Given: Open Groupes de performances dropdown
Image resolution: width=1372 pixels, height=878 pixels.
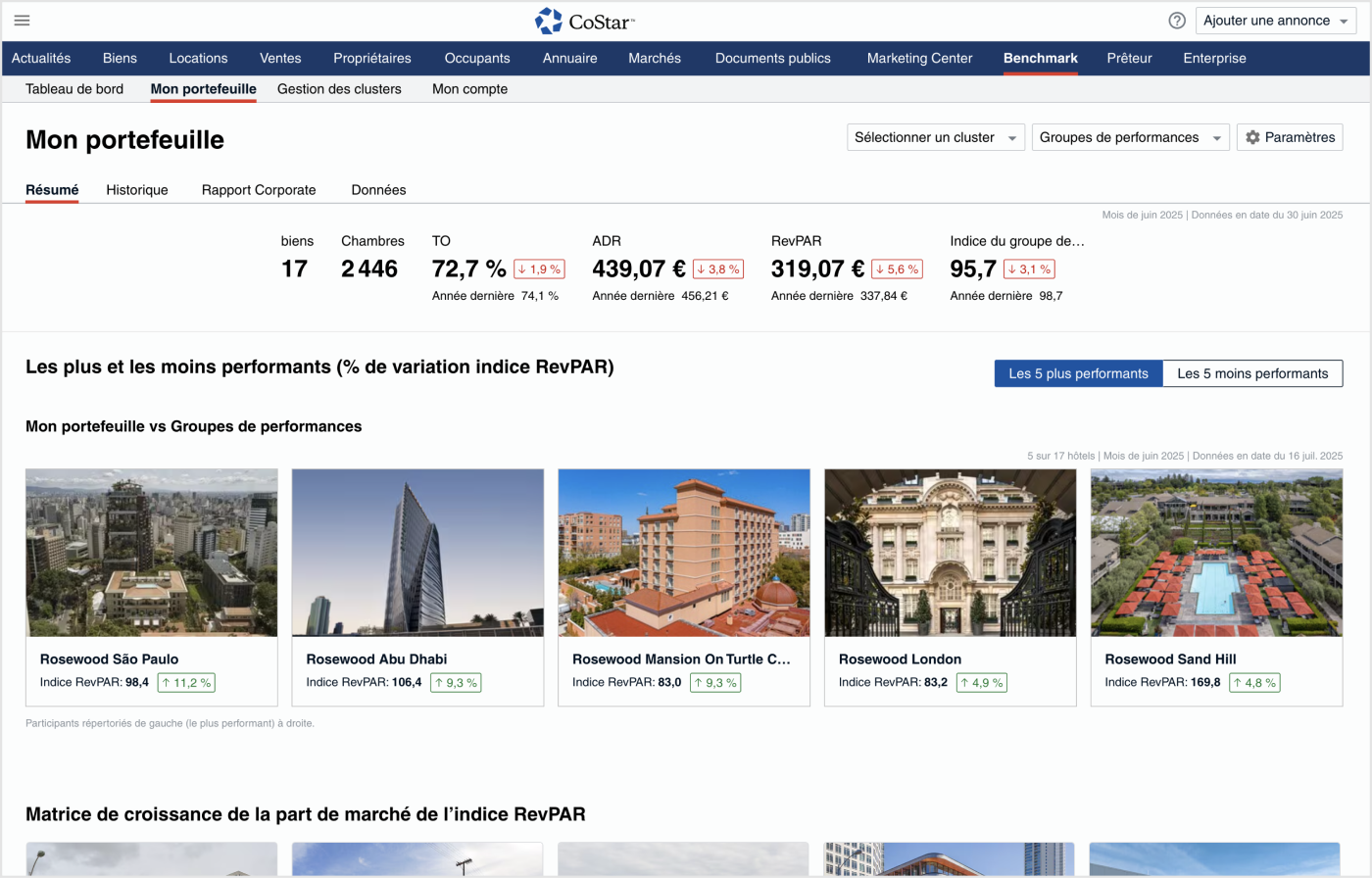Looking at the screenshot, I should pyautogui.click(x=1130, y=137).
